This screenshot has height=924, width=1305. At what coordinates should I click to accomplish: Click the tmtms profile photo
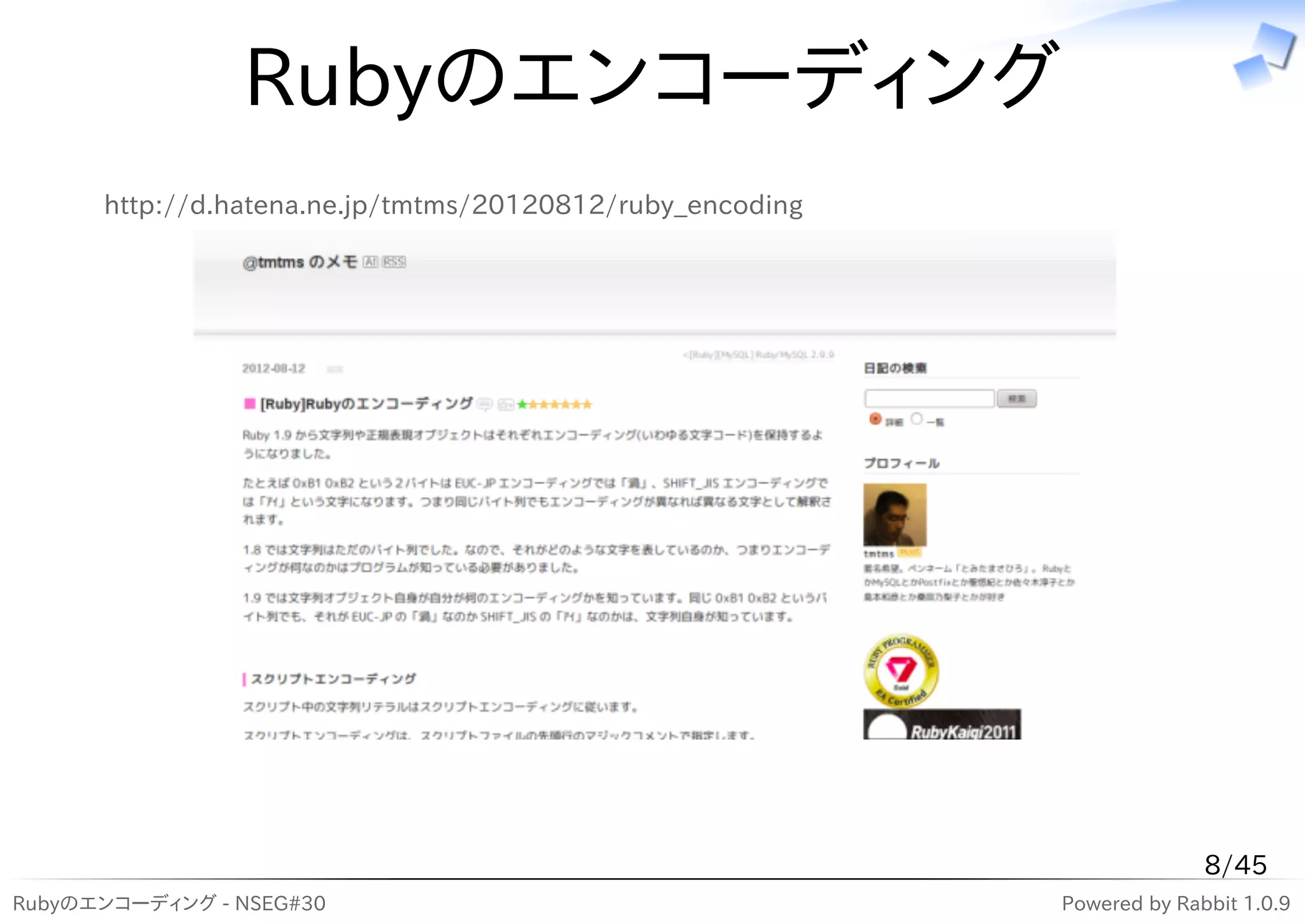895,515
